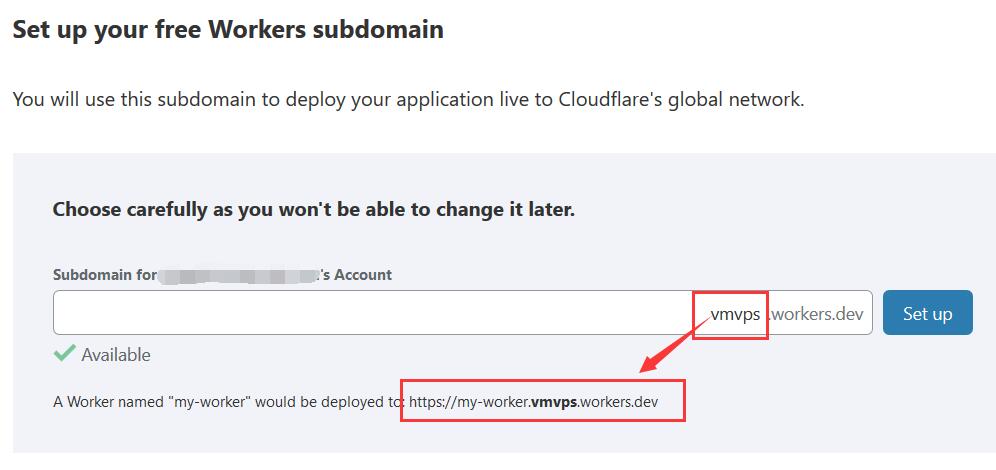Click the green Available checkmark icon
996x470 pixels.
(64, 354)
